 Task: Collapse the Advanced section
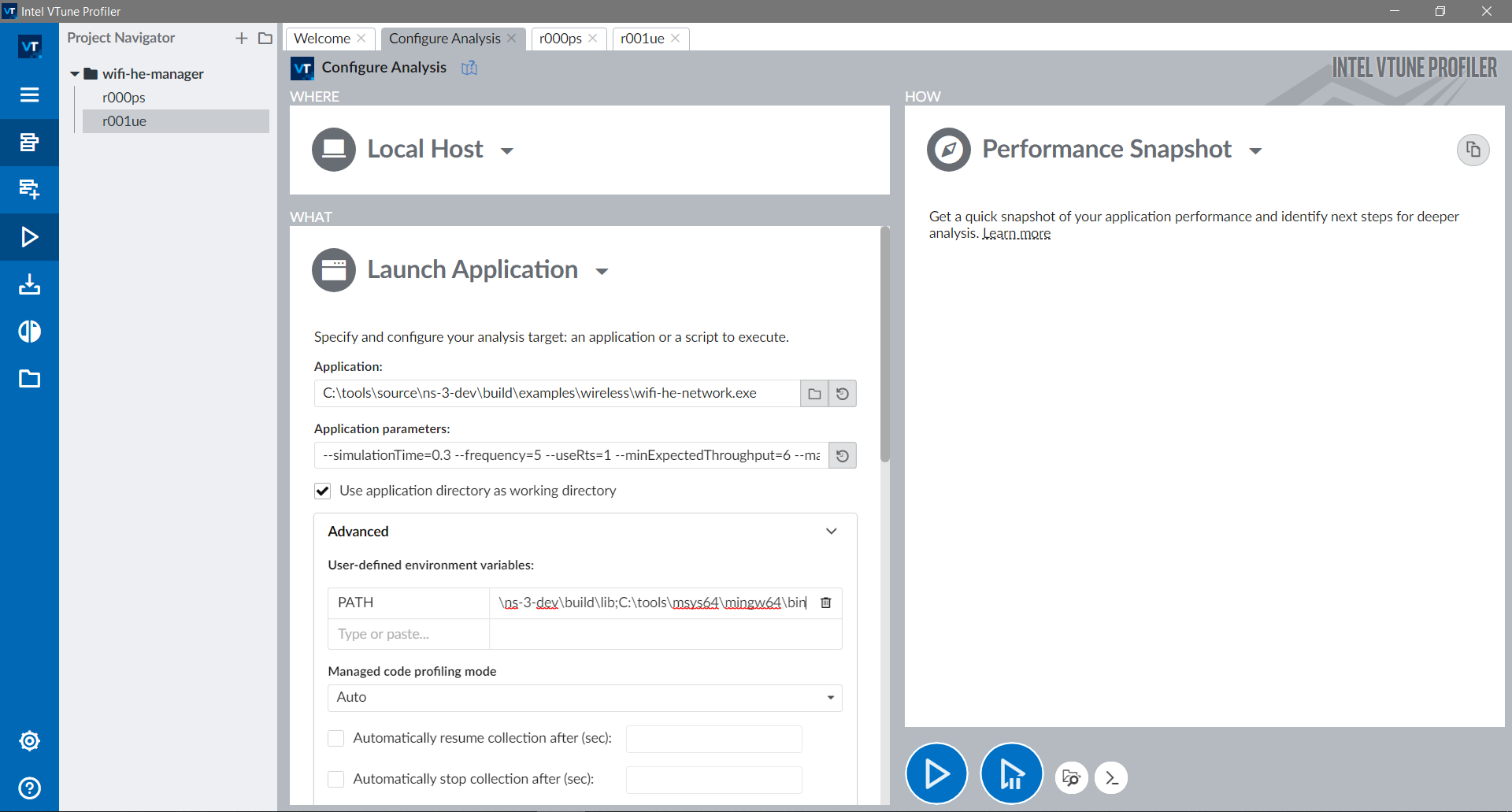pyautogui.click(x=831, y=531)
